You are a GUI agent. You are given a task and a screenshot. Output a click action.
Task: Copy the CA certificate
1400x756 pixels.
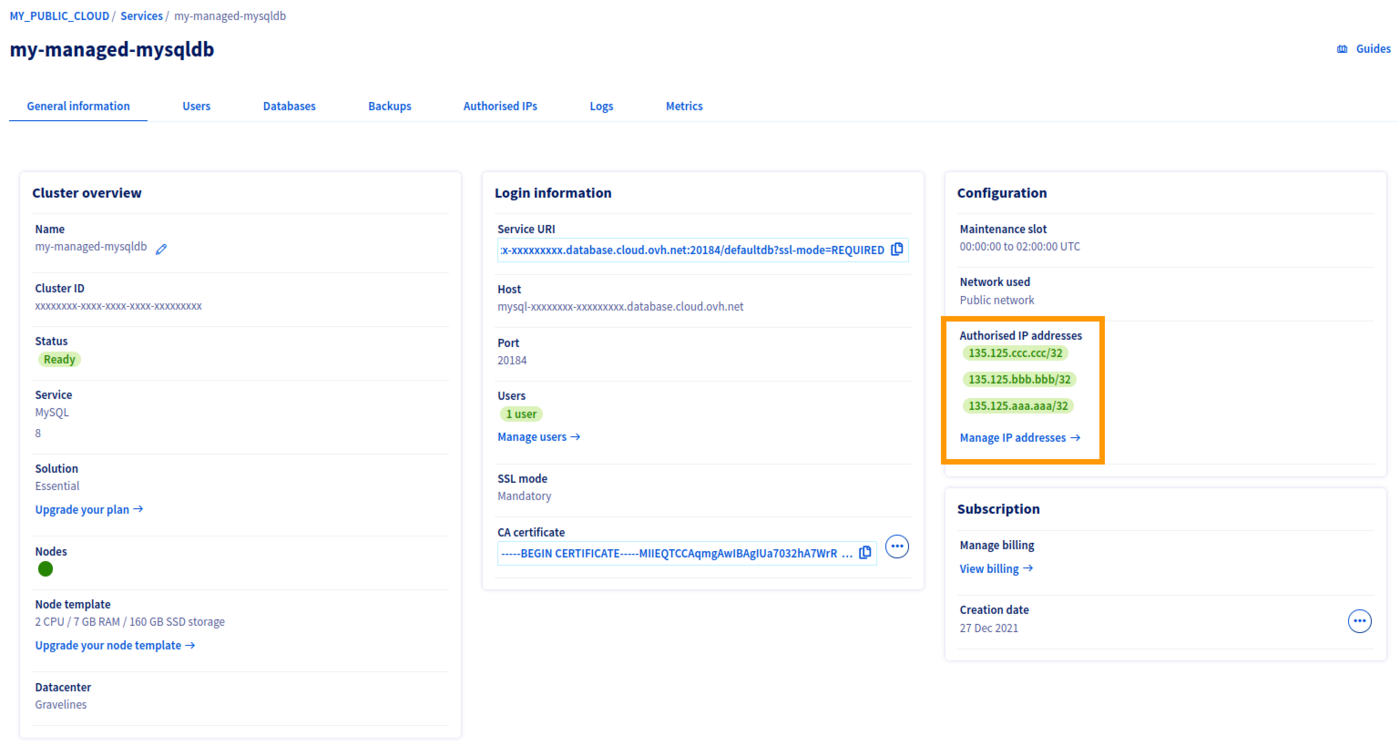point(864,552)
